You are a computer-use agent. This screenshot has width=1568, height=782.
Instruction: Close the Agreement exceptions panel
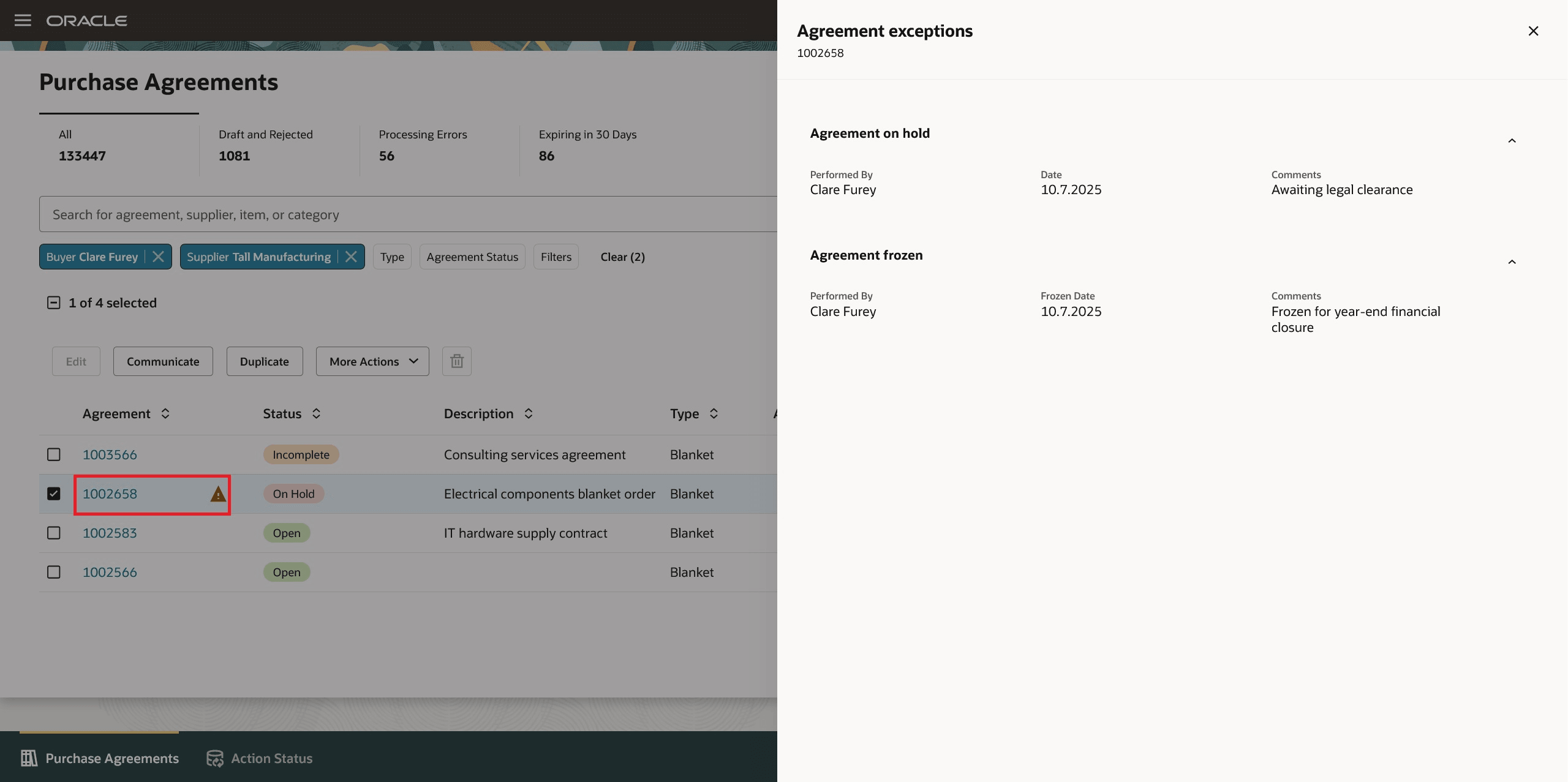(x=1533, y=31)
